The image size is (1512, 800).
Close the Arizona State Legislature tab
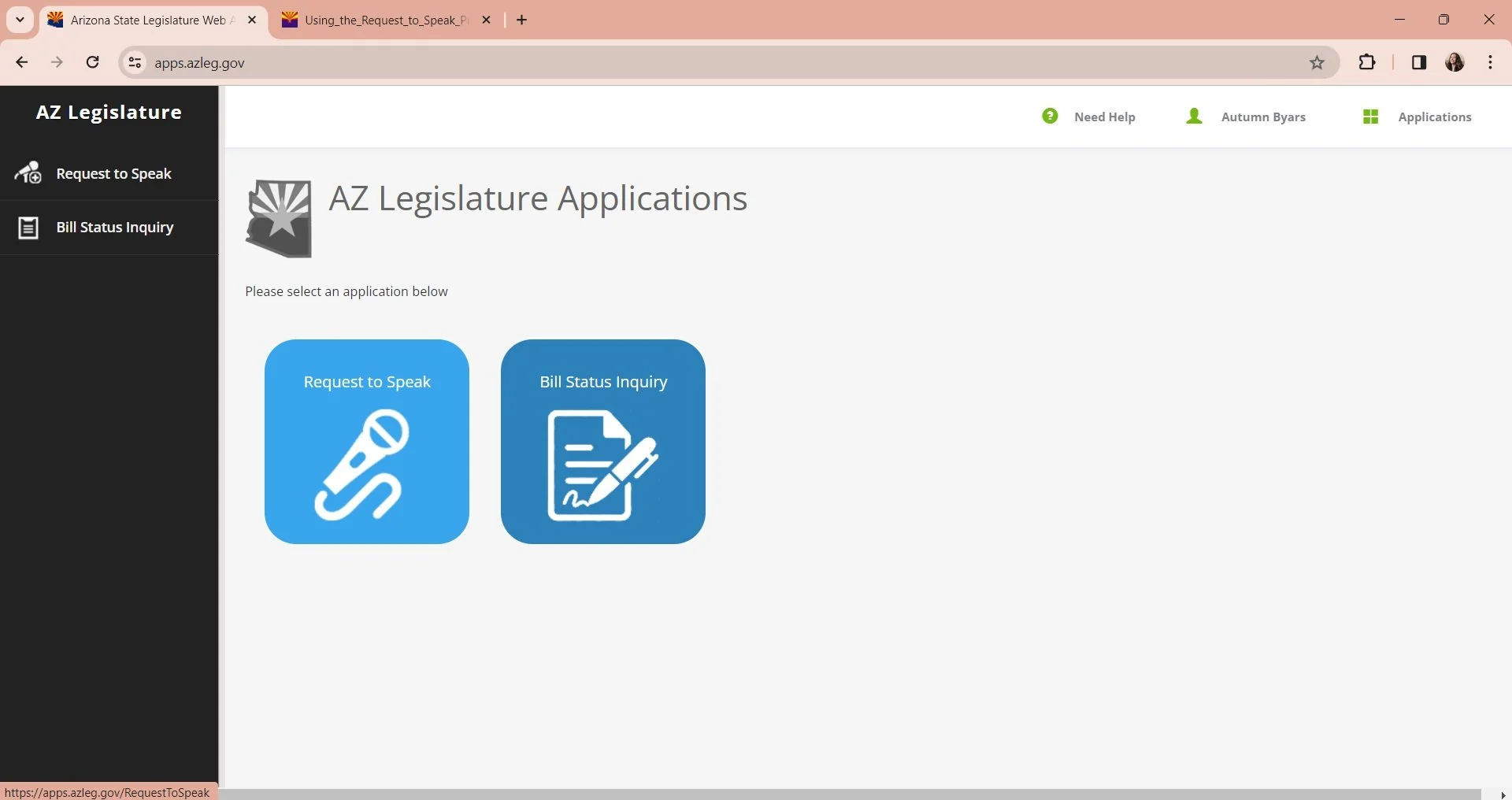click(x=252, y=20)
